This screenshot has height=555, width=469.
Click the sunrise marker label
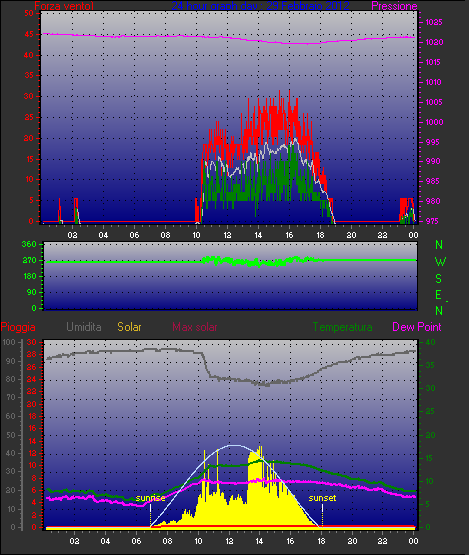click(x=150, y=498)
